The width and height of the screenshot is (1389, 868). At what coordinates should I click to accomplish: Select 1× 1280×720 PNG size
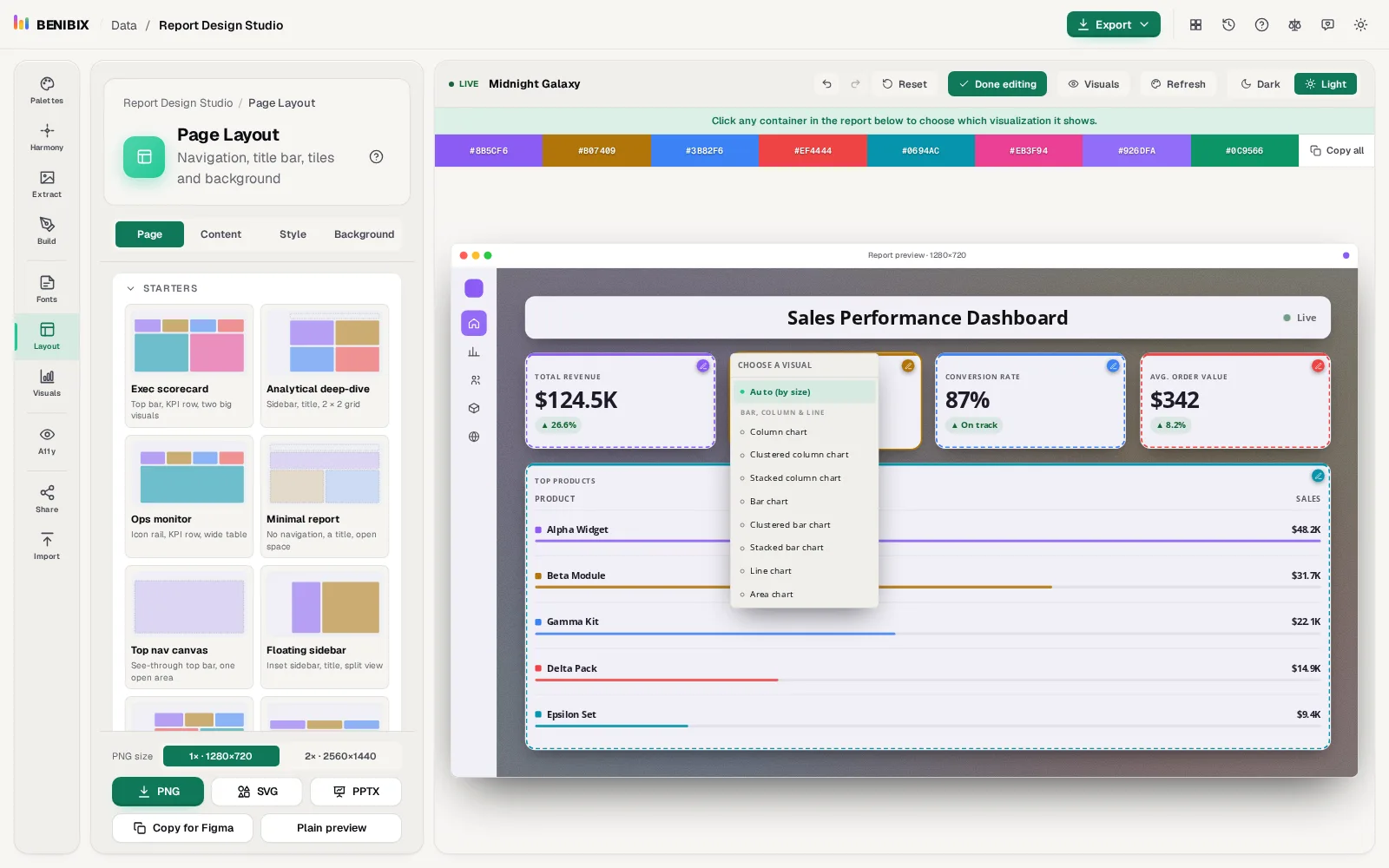pos(221,756)
